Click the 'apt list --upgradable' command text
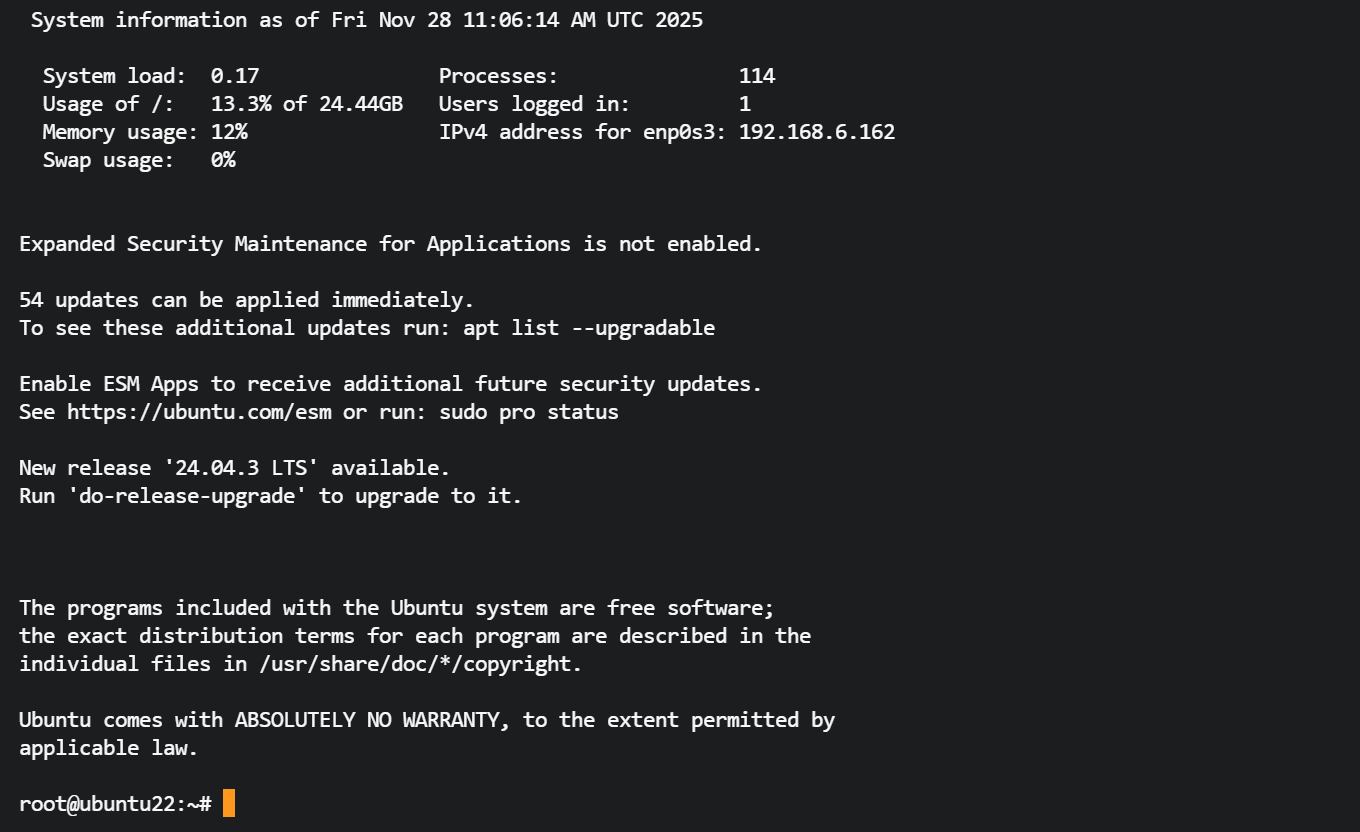The width and height of the screenshot is (1360, 832). 589,328
